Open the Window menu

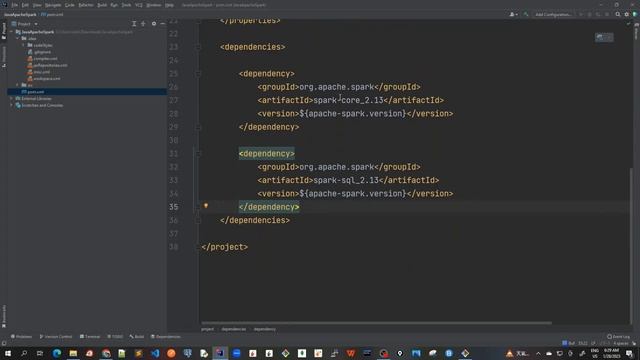coord(154,5)
